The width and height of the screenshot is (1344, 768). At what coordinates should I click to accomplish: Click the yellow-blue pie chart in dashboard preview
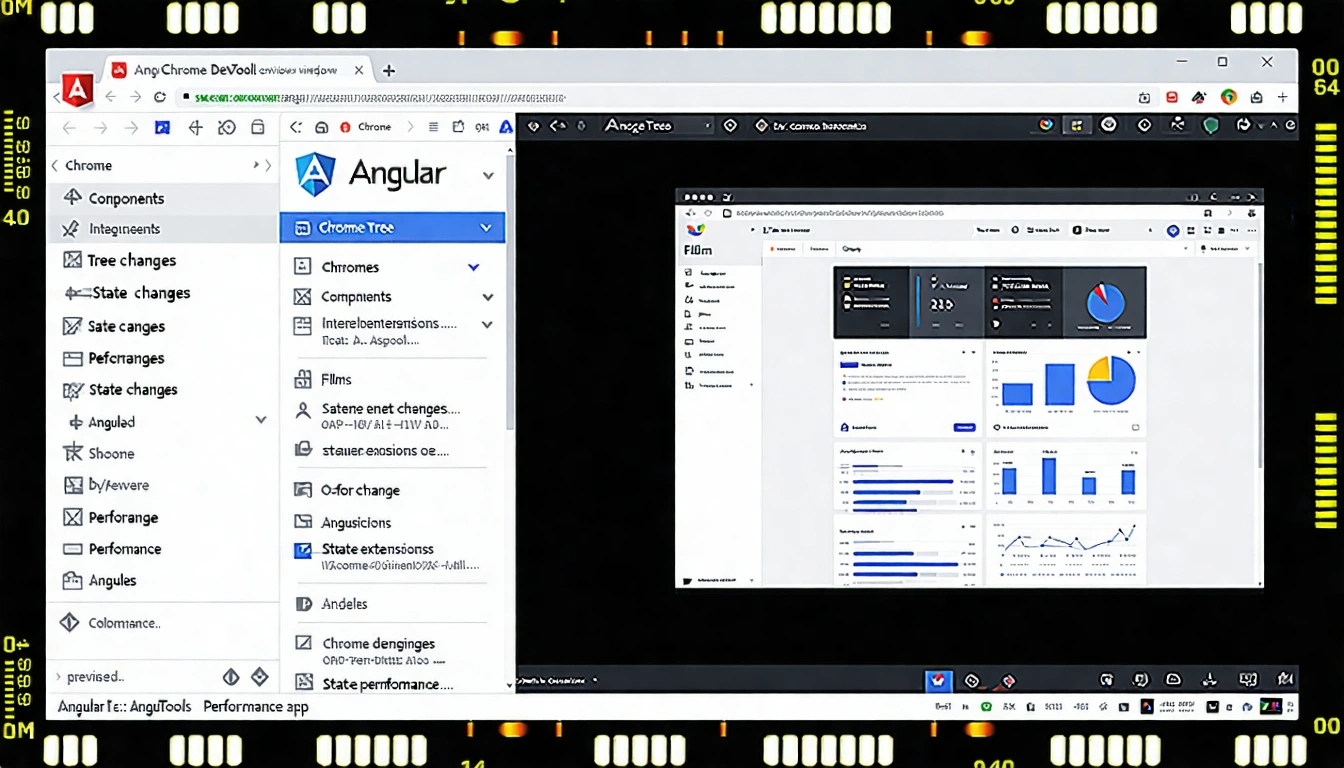(x=1110, y=381)
